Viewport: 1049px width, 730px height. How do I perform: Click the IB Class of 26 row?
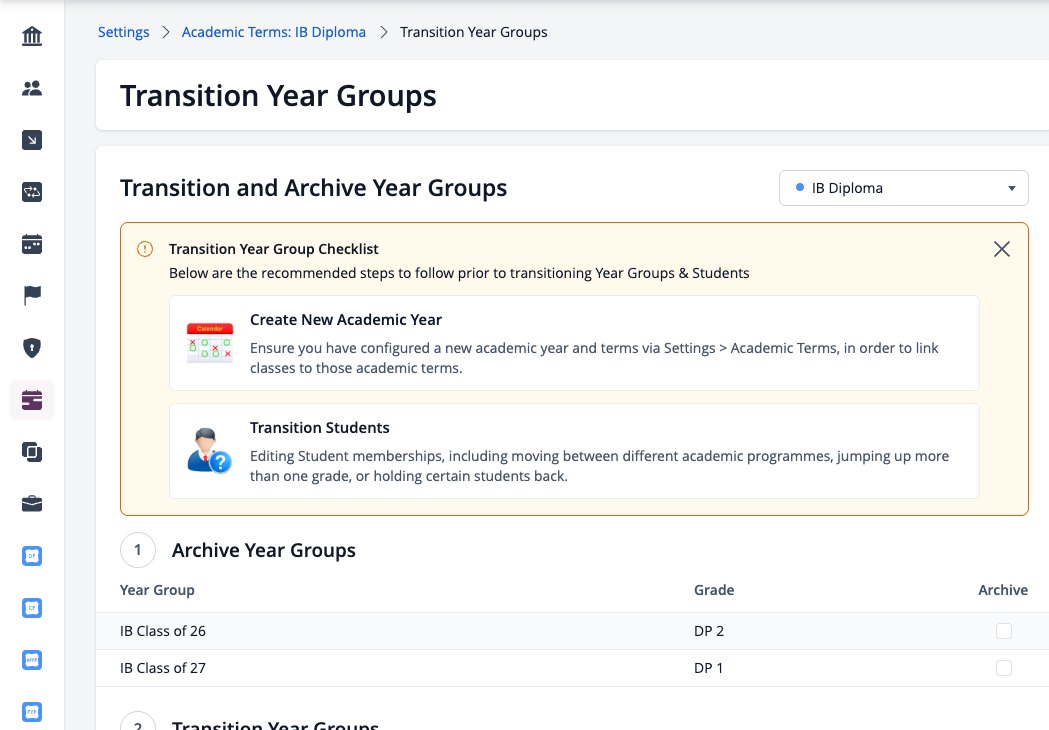coord(572,631)
